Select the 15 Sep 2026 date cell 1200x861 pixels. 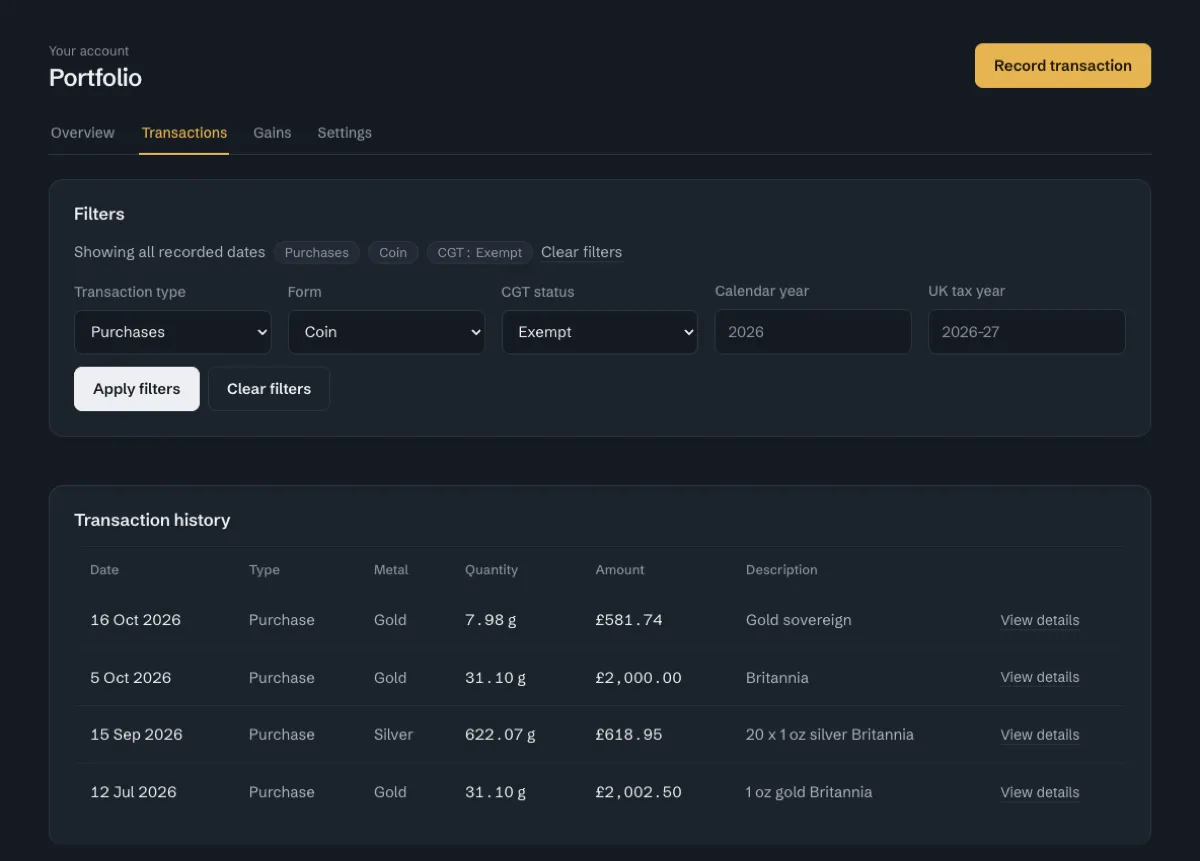click(x=137, y=735)
